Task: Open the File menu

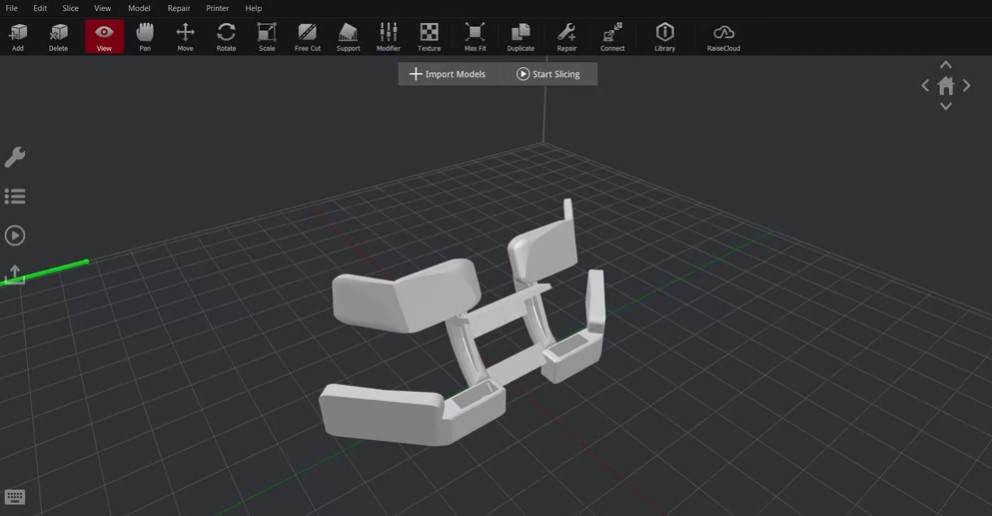Action: [x=11, y=8]
